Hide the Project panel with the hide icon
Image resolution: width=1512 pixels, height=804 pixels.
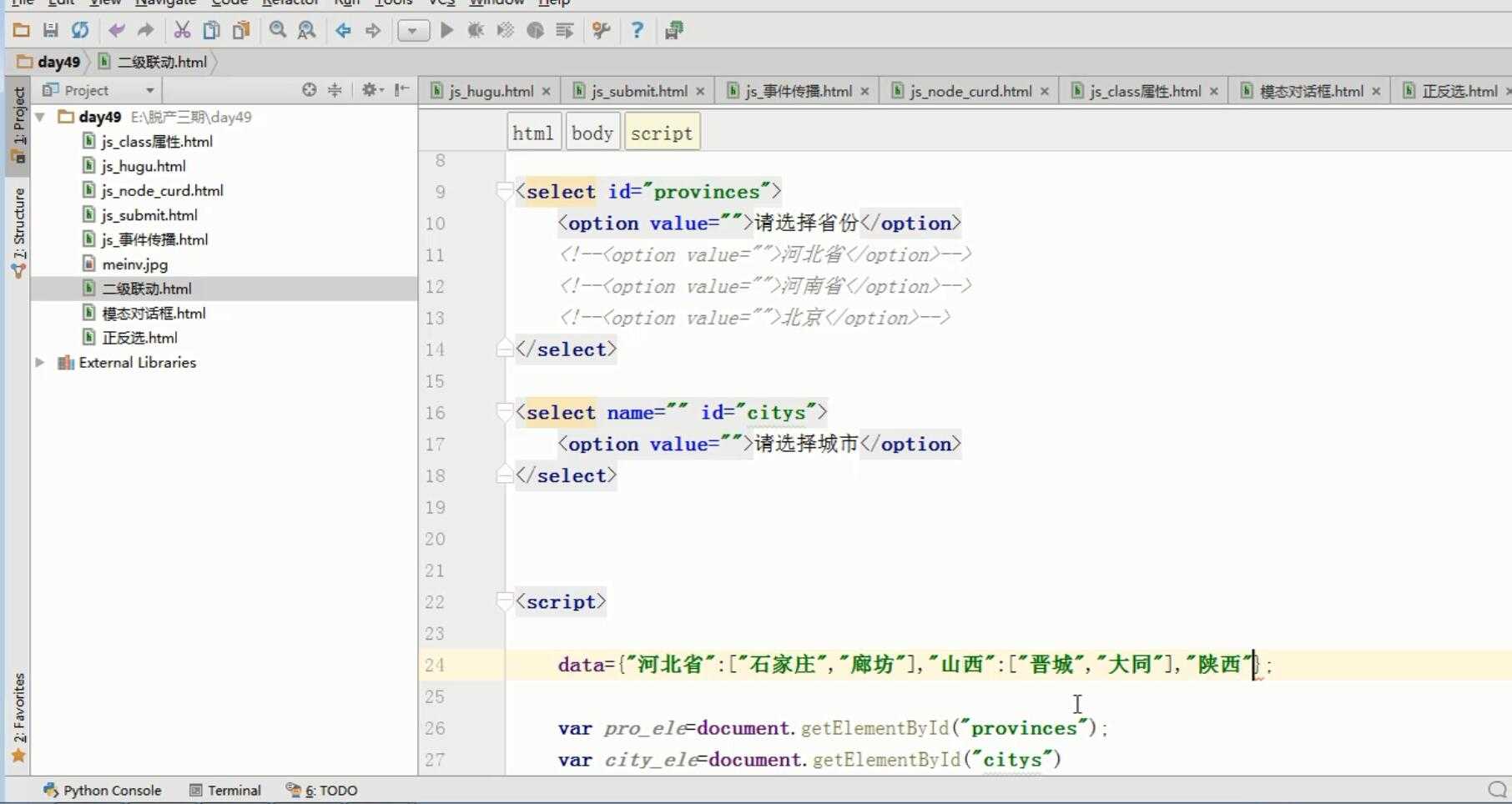pos(401,89)
